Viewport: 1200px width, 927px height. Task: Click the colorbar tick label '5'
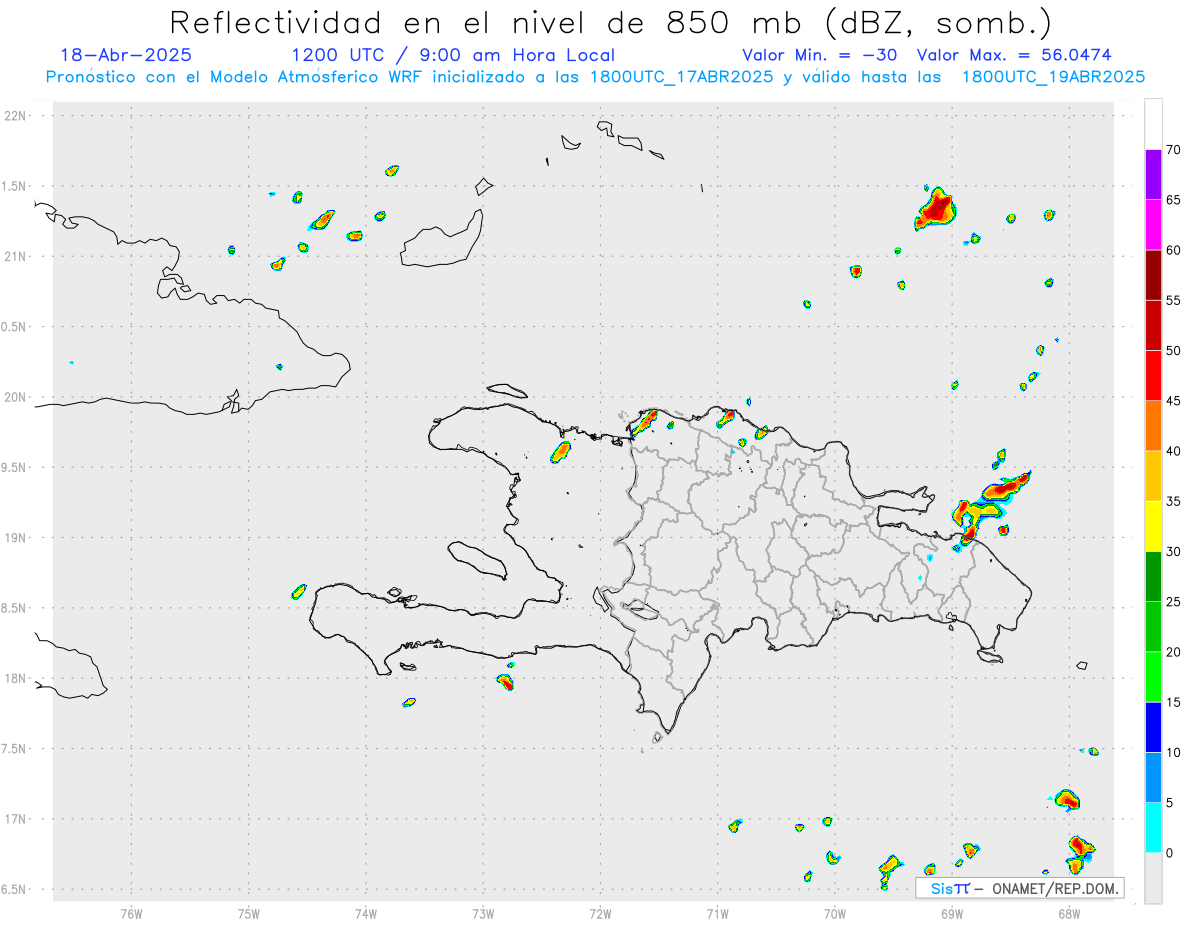pyautogui.click(x=1169, y=803)
